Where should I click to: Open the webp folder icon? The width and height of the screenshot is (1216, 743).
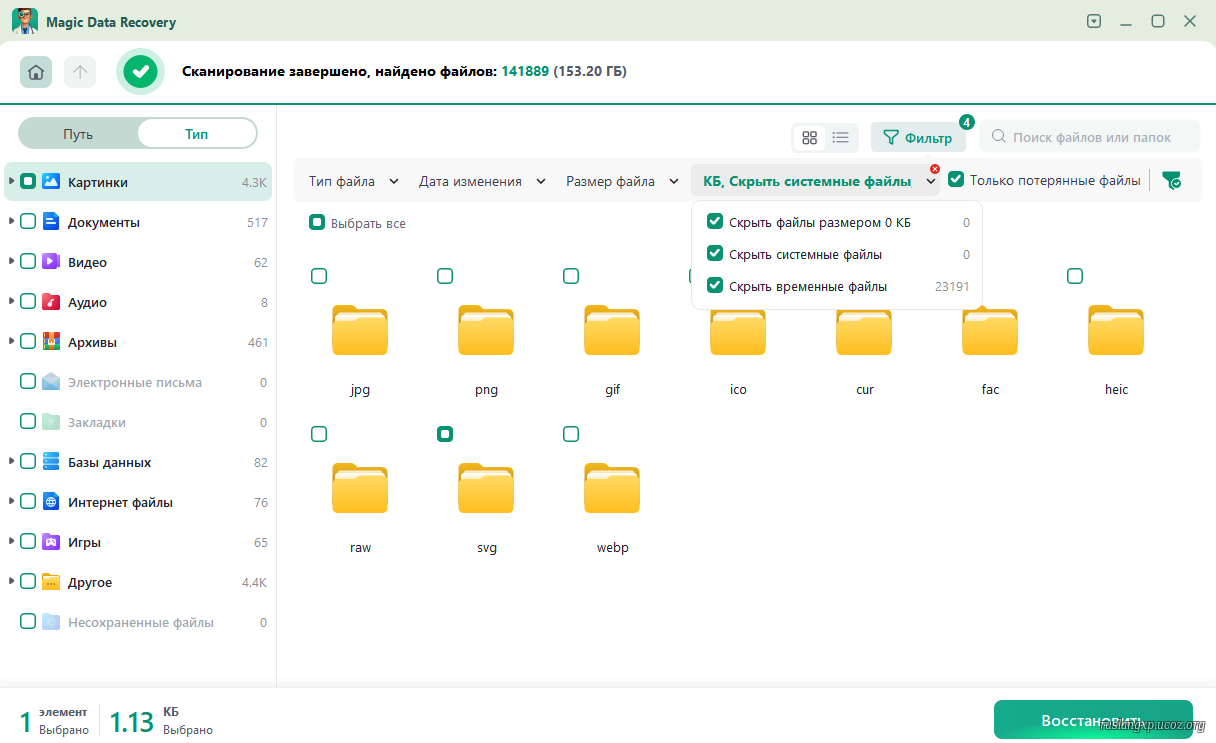(612, 489)
